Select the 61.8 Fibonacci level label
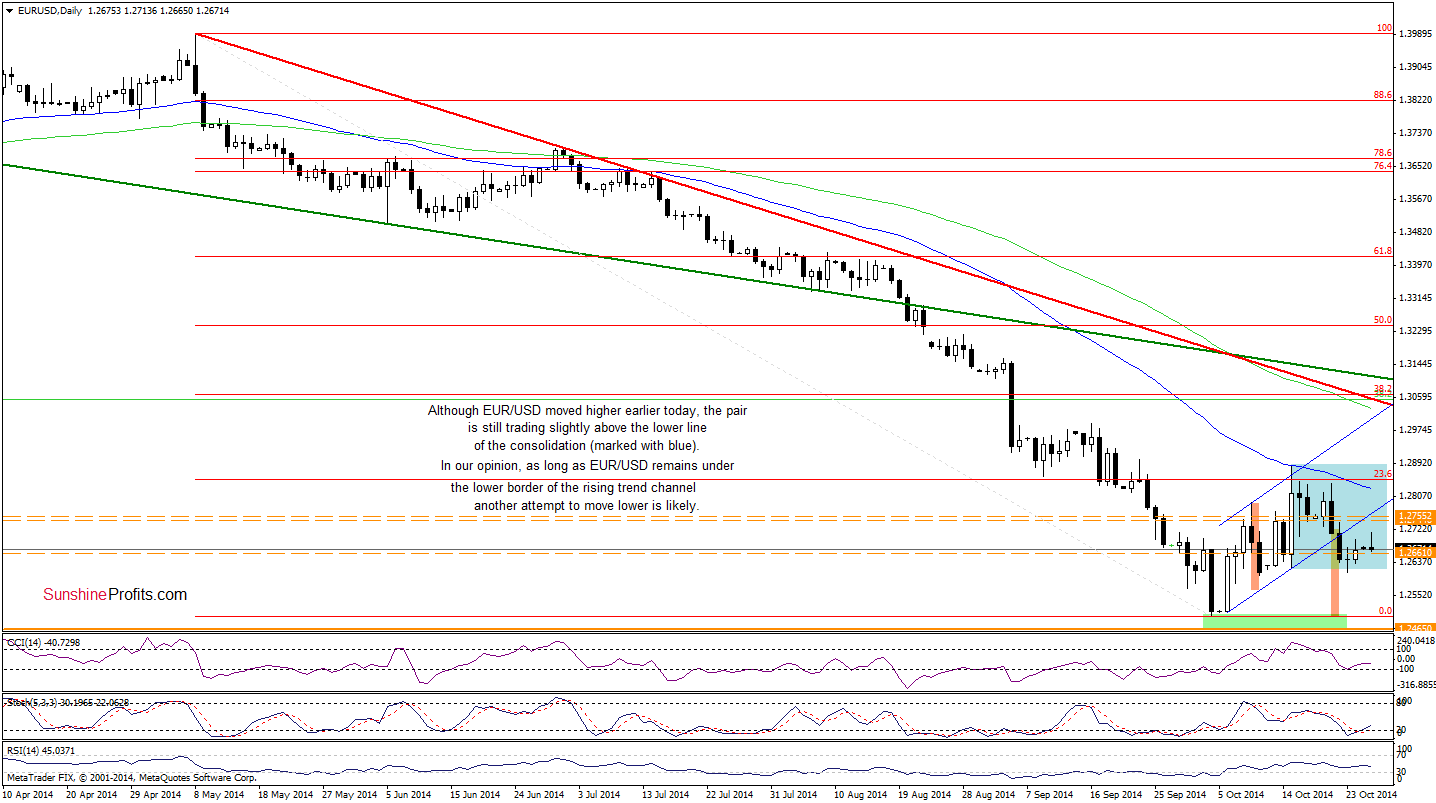The image size is (1436, 803). click(1383, 251)
